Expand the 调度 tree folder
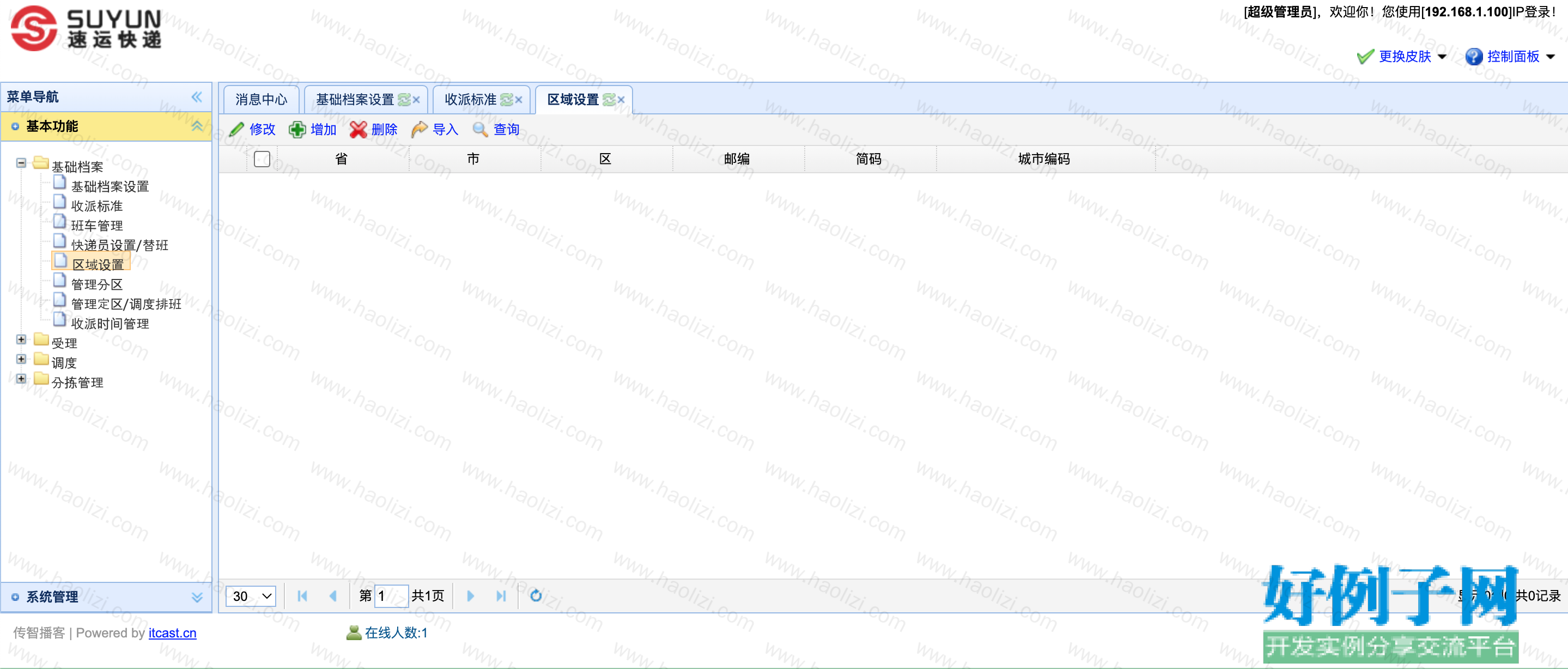 pos(21,359)
